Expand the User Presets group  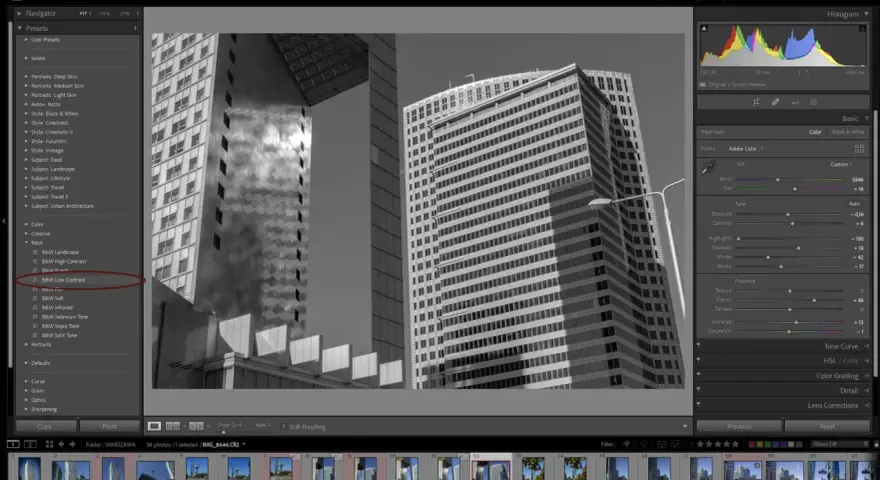[x=26, y=40]
